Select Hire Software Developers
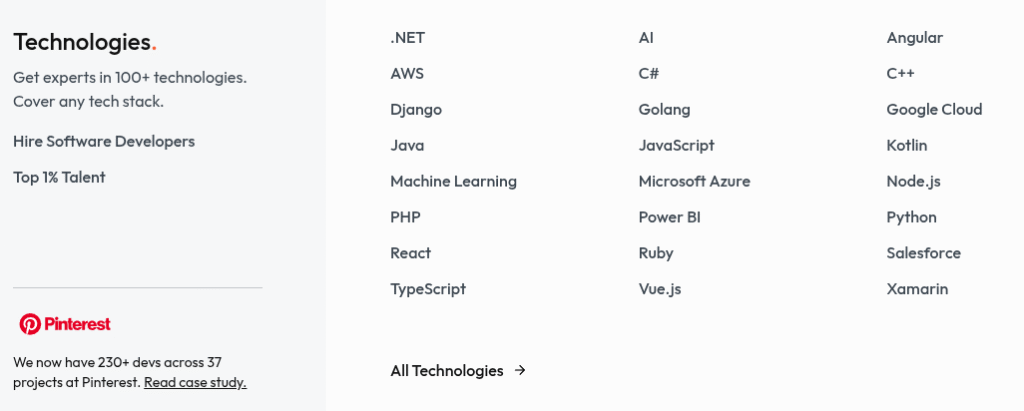Viewport: 1024px width, 411px height. pyautogui.click(x=104, y=141)
